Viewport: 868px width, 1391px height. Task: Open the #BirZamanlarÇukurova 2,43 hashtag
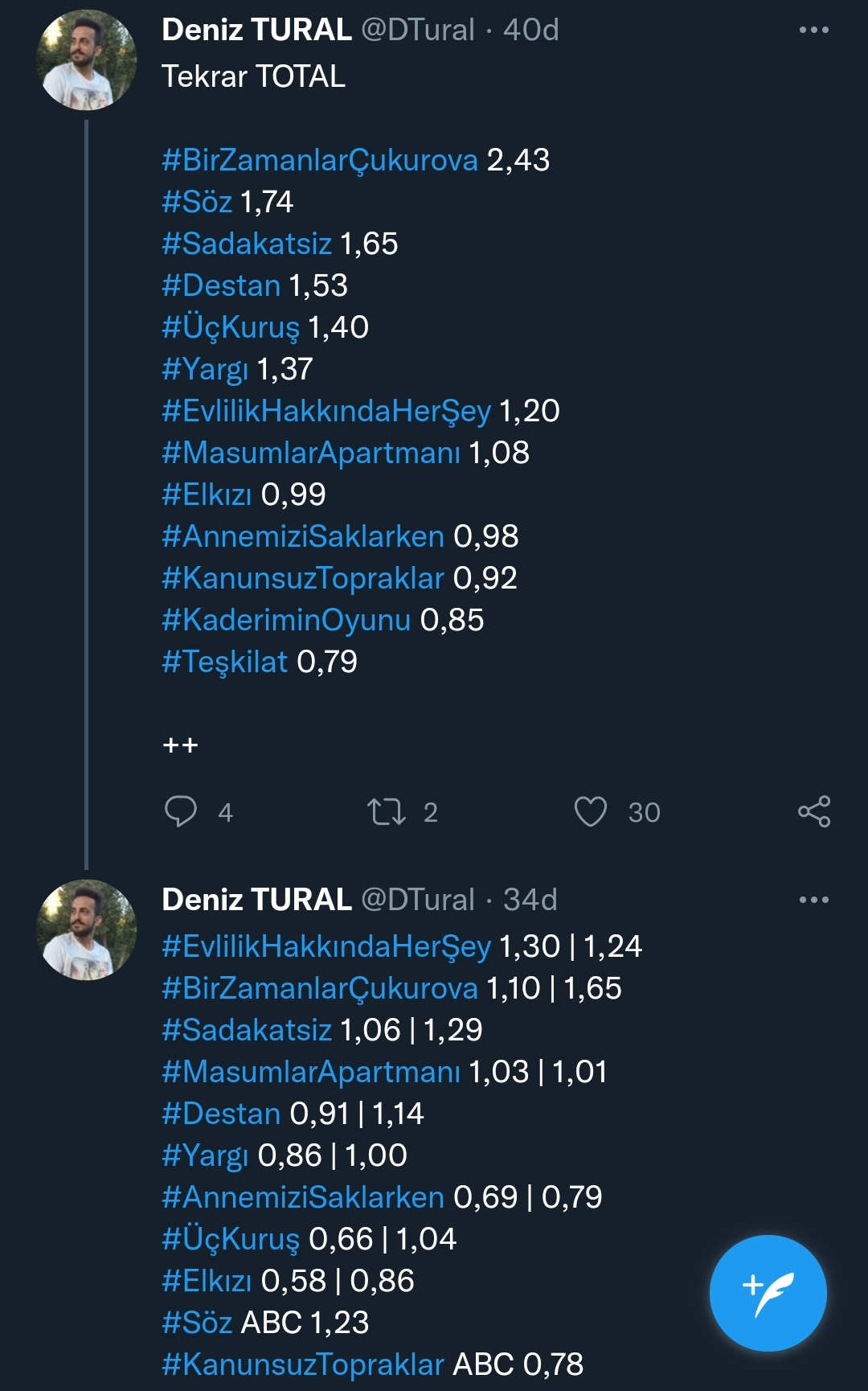[x=320, y=160]
